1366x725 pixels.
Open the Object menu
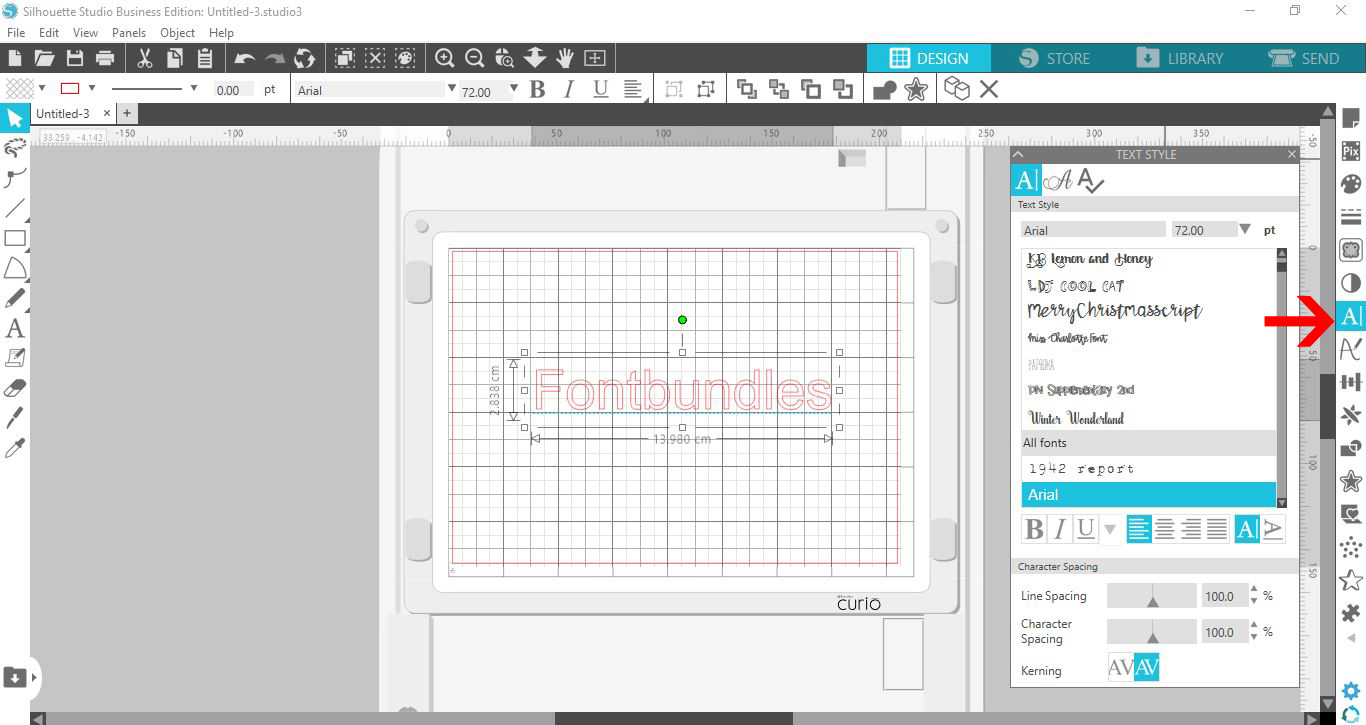click(178, 32)
